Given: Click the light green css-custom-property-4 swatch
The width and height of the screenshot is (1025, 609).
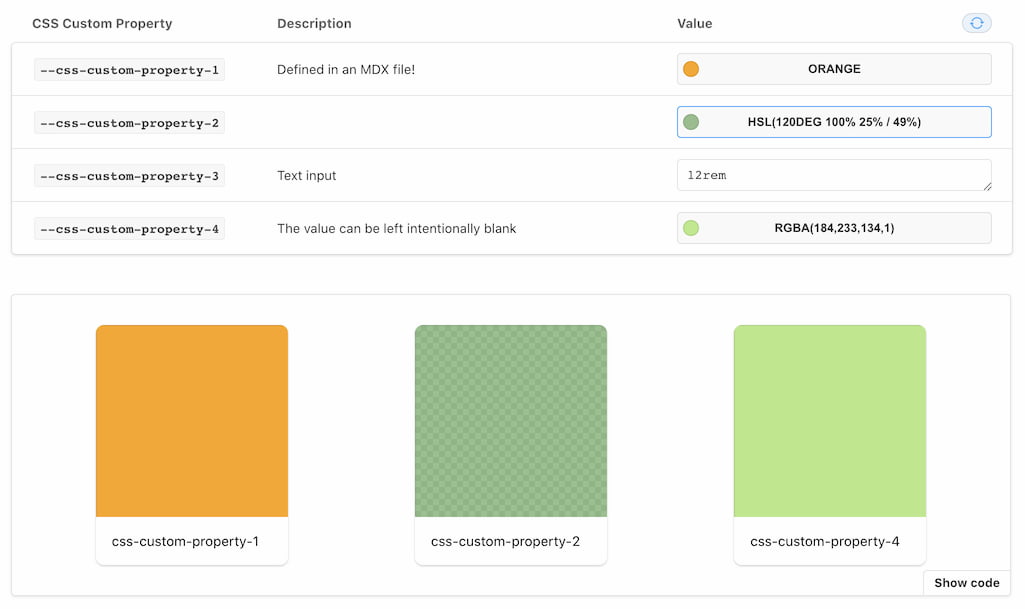Looking at the screenshot, I should (x=830, y=421).
